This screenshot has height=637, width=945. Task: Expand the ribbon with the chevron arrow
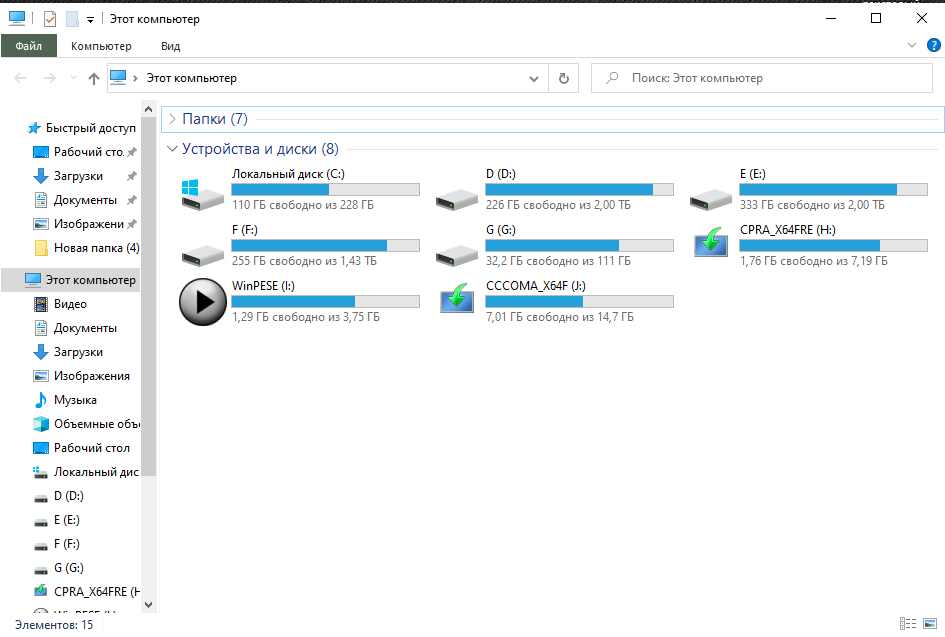[911, 46]
